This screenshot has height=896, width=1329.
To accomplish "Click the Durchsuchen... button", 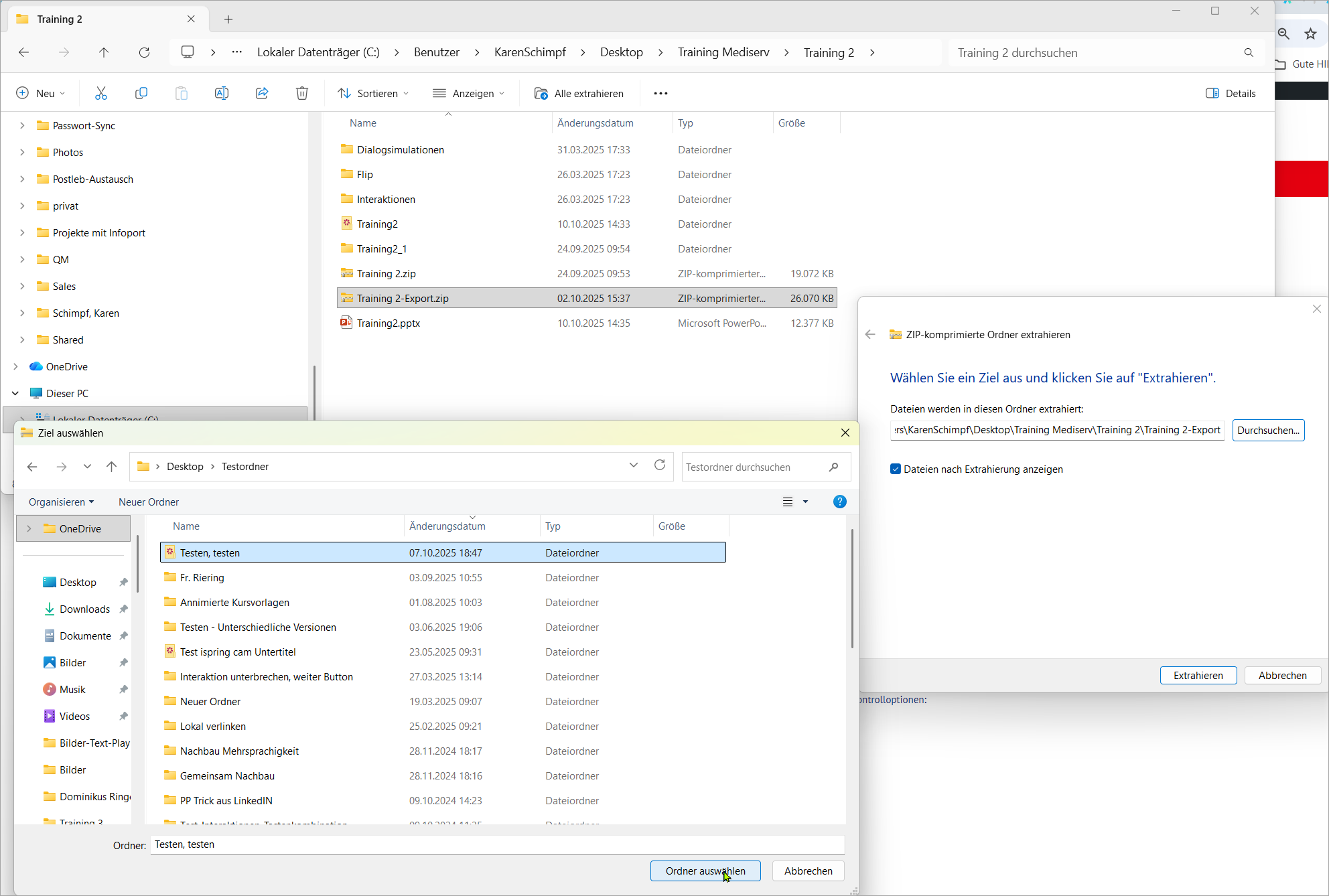I will pyautogui.click(x=1267, y=430).
